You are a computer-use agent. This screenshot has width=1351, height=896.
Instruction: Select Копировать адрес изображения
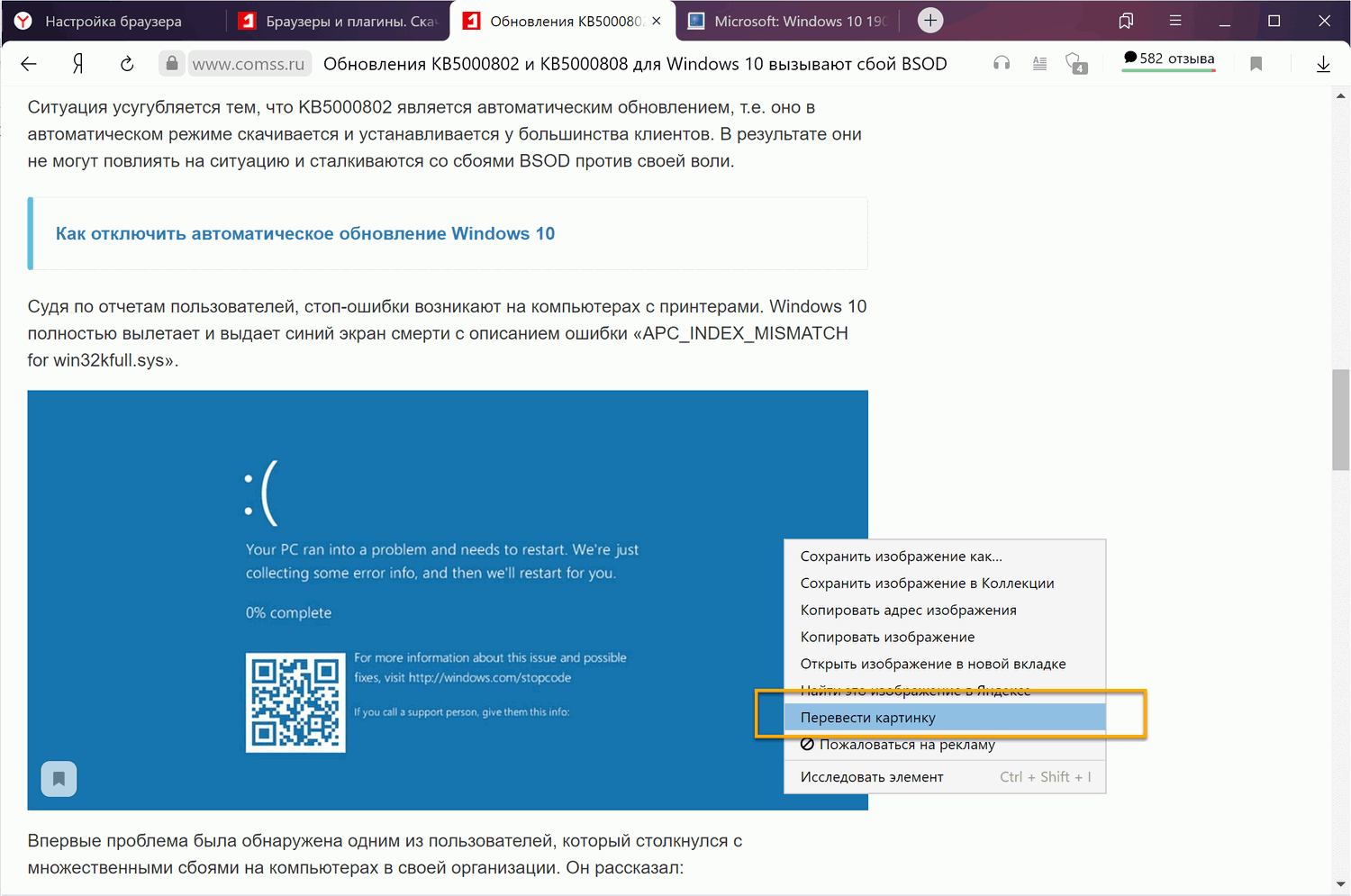[x=945, y=611]
